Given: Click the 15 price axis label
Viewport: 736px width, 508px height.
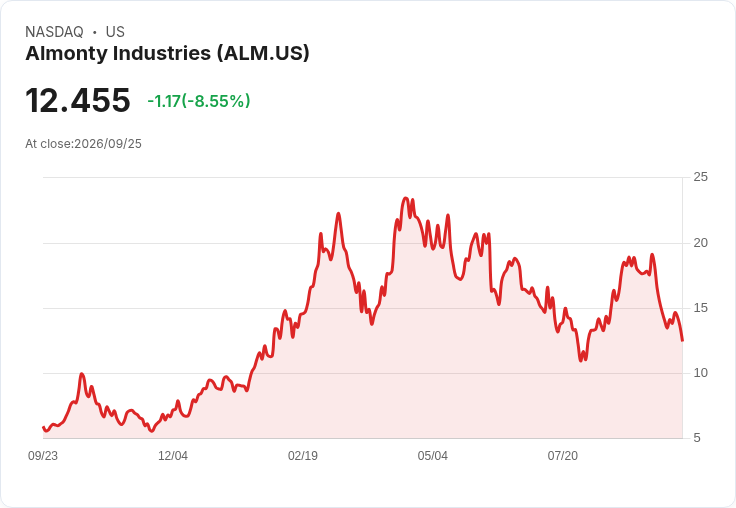Looking at the screenshot, I should [700, 308].
